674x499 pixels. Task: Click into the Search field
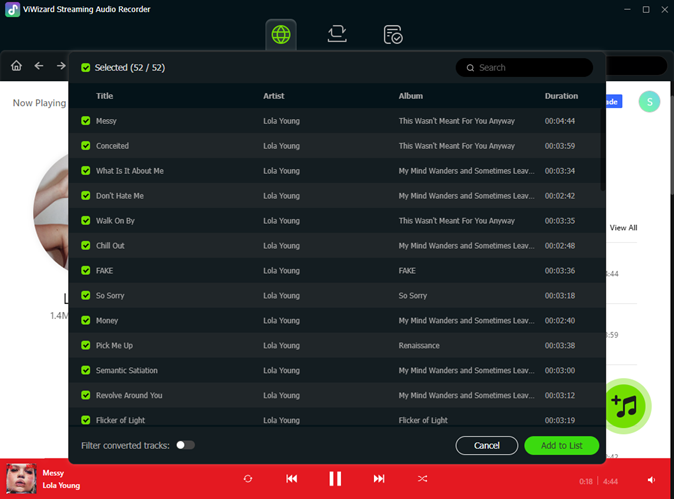click(524, 68)
